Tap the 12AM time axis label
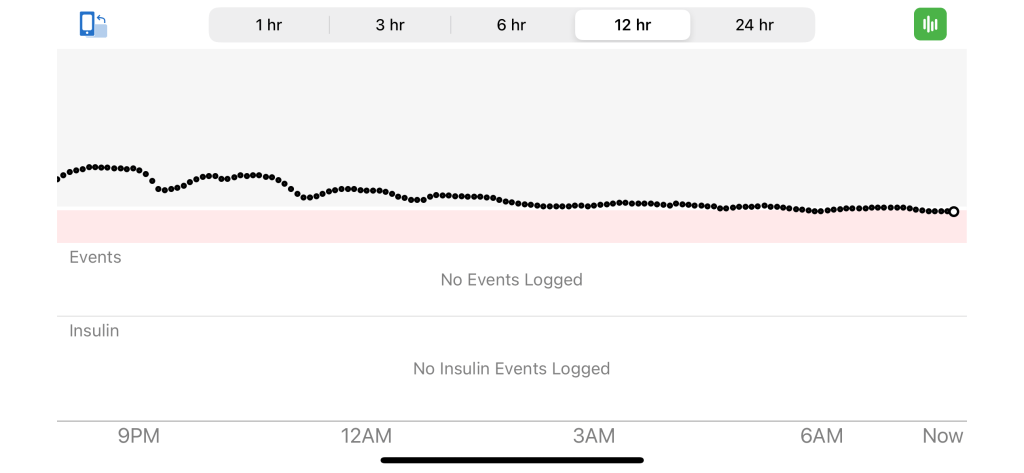Image resolution: width=1024 pixels, height=473 pixels. click(x=366, y=436)
